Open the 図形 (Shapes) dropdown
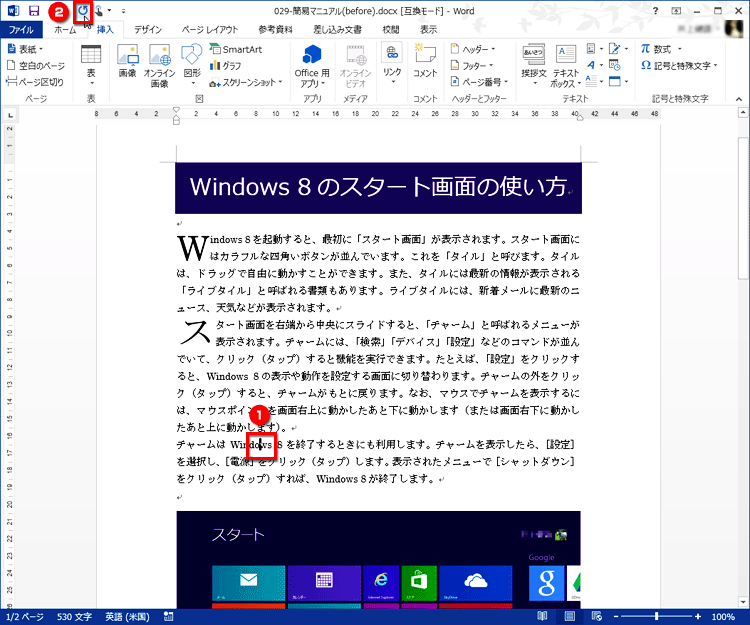 tap(192, 66)
